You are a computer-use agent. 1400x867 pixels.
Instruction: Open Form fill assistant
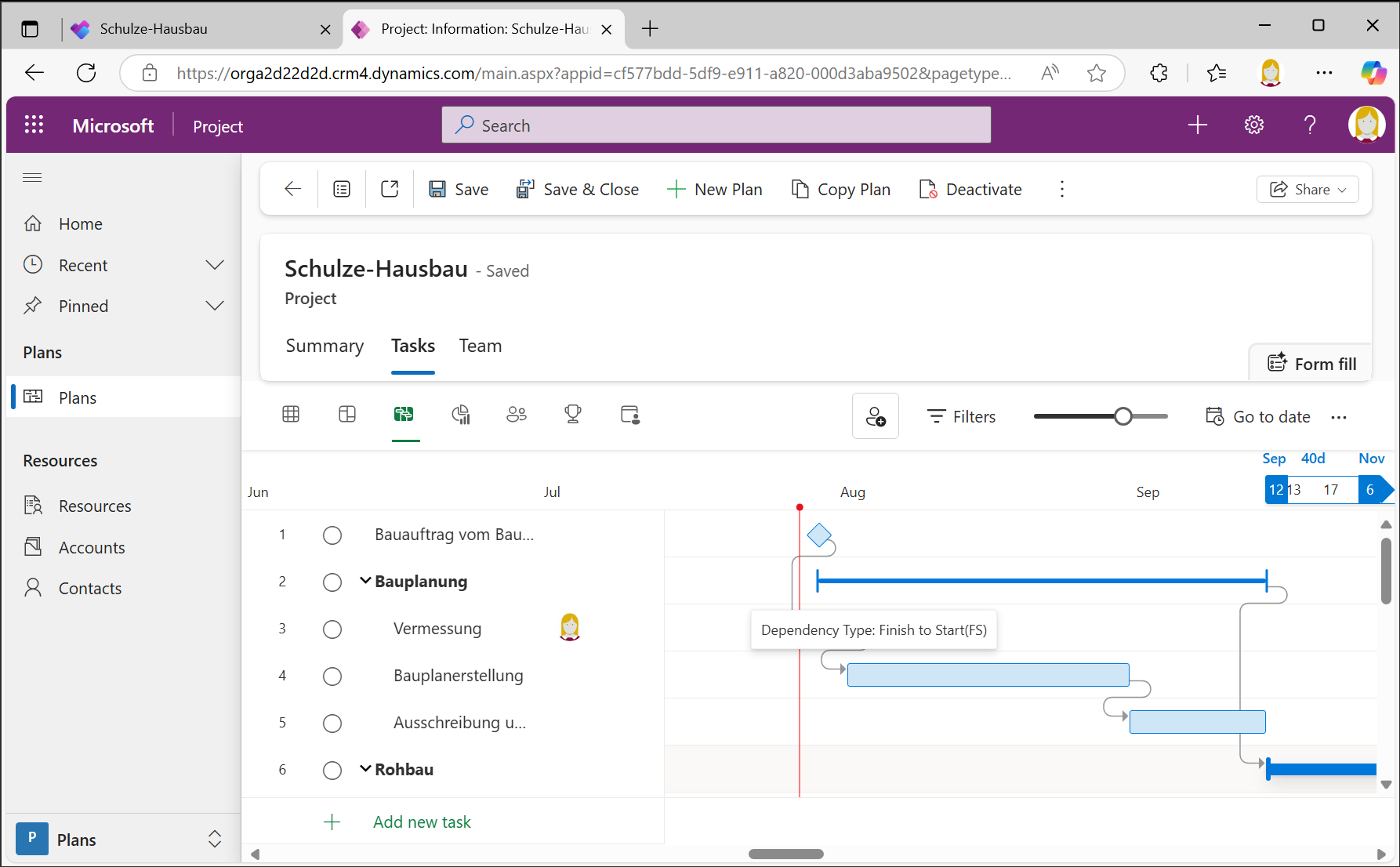click(1312, 364)
